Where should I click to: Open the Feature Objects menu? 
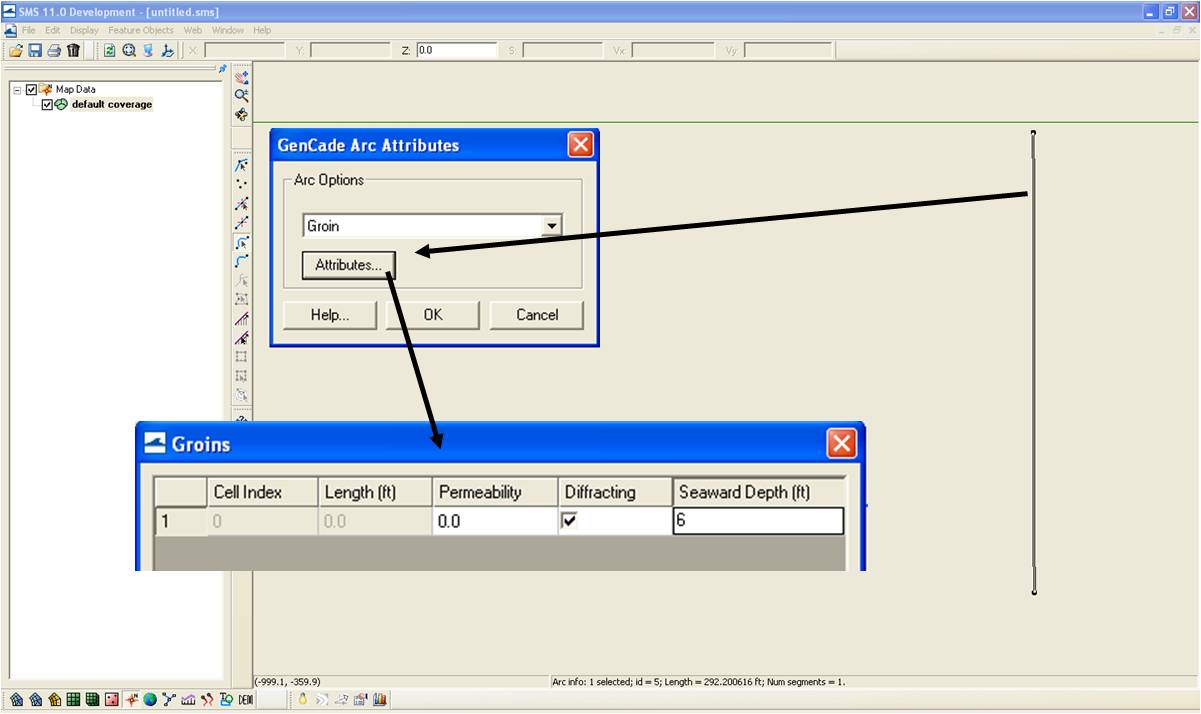pos(141,30)
